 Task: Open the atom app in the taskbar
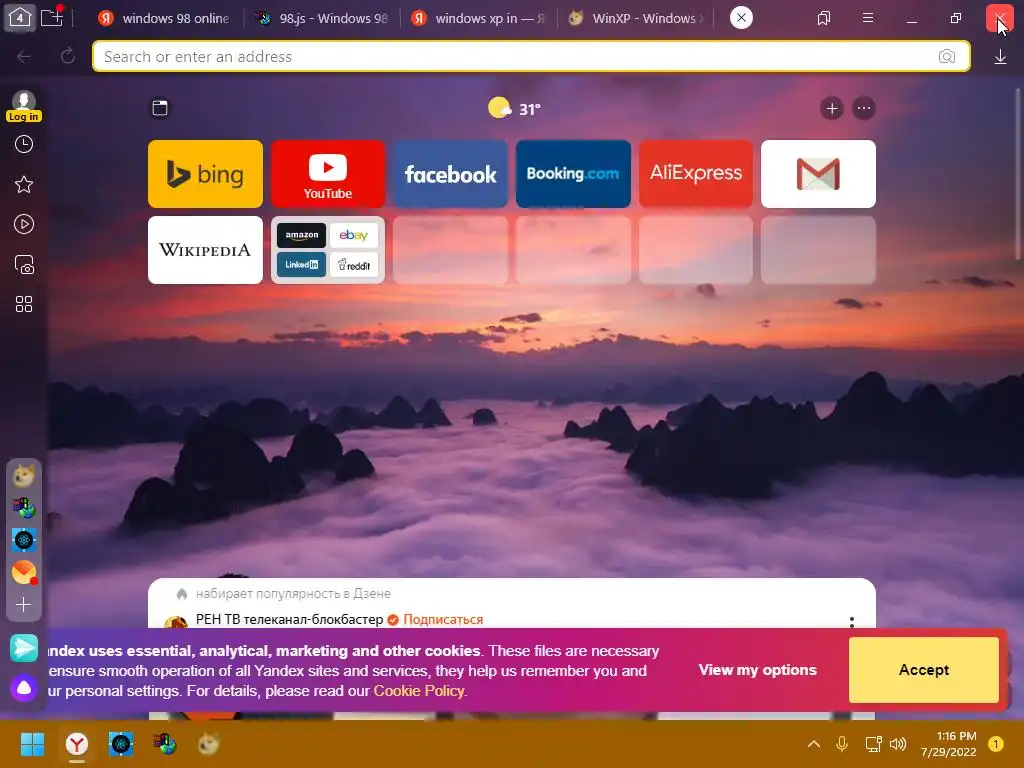[x=121, y=743]
